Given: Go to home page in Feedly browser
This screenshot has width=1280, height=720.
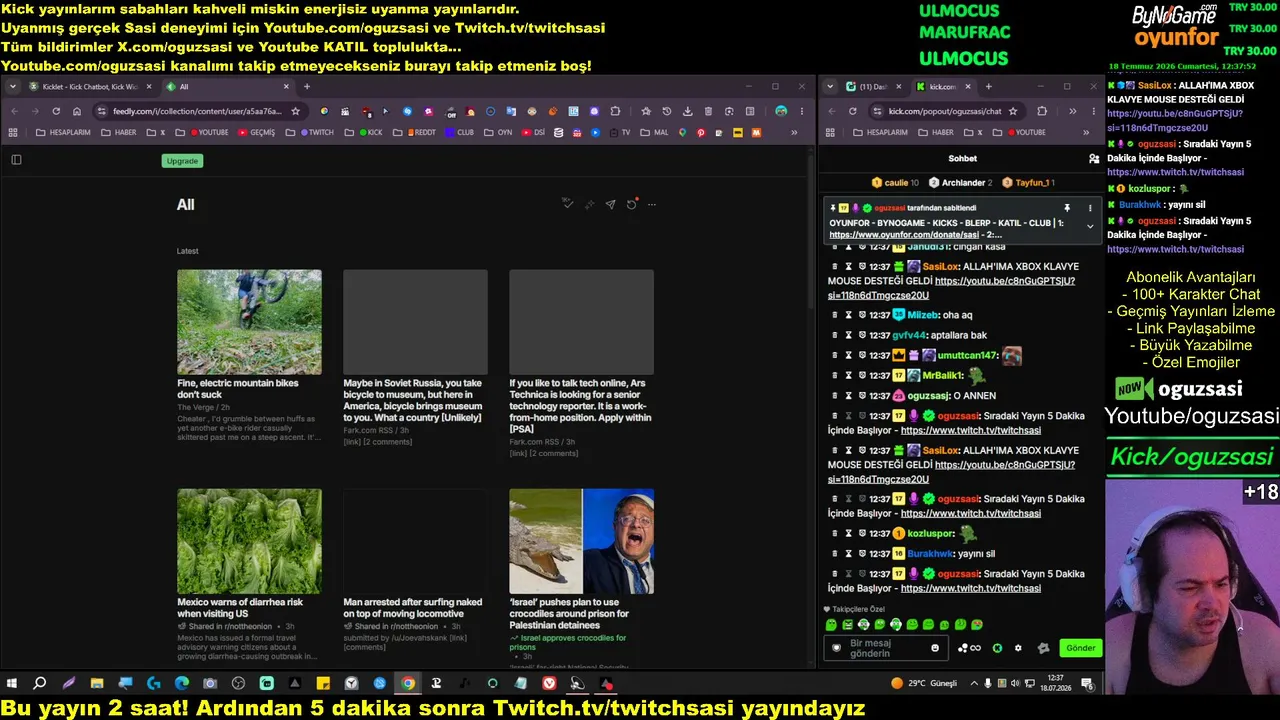Looking at the screenshot, I should 77,111.
